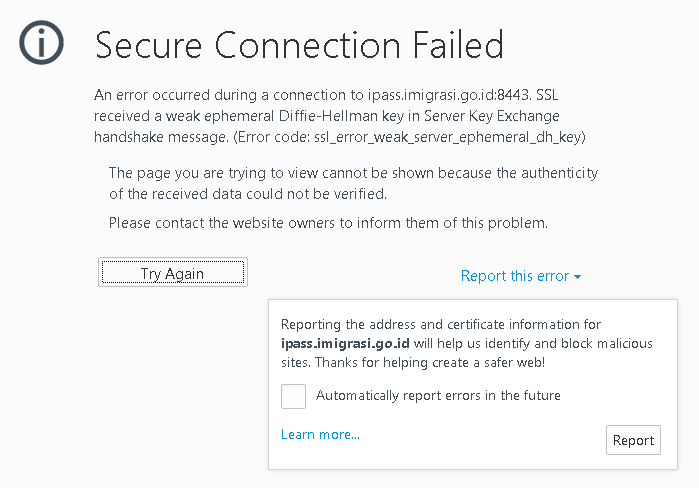The height and width of the screenshot is (488, 699).
Task: Click the 'Please contact the website owners' sentence
Action: [328, 223]
